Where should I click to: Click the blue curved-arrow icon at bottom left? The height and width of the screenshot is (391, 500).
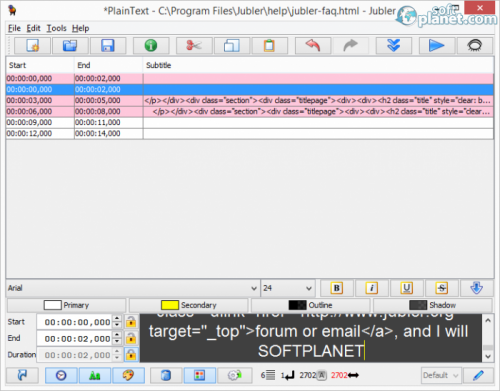(22, 375)
